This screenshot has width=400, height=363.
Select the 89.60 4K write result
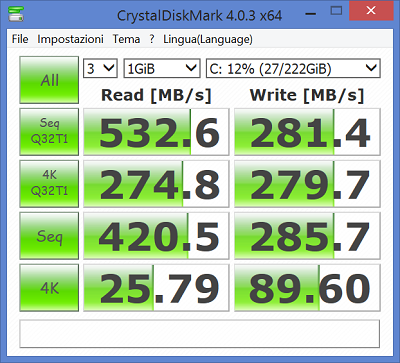tap(307, 288)
